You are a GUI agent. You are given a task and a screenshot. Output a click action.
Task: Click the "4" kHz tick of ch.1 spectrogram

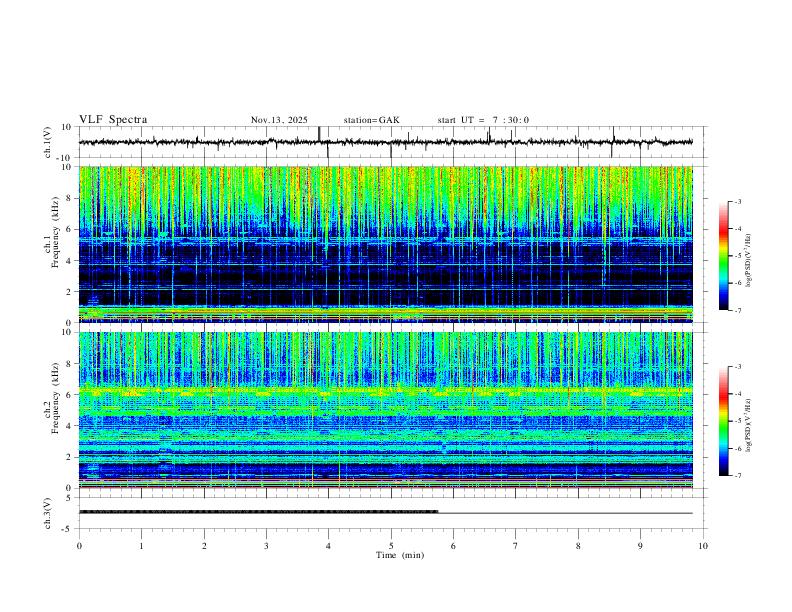pos(69,260)
